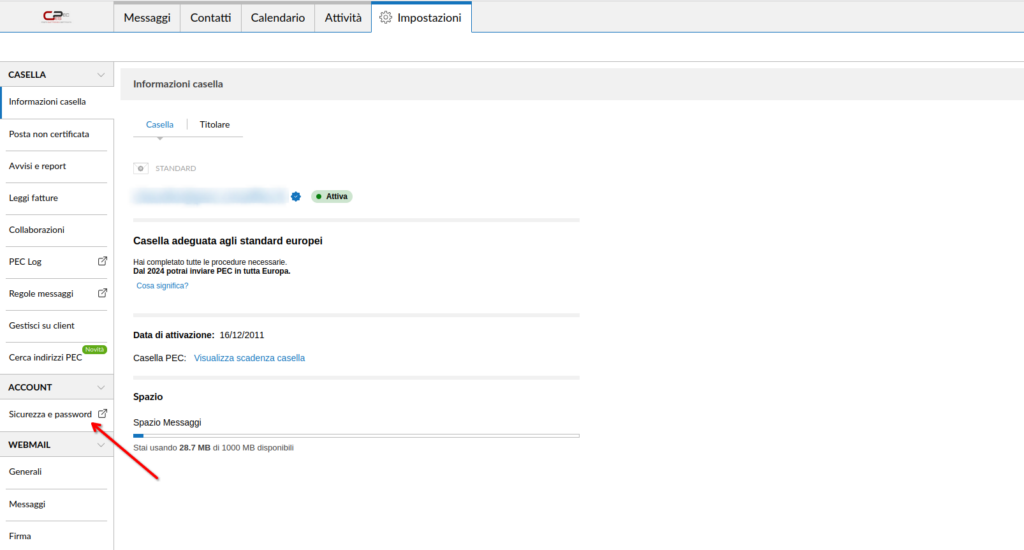1024x550 pixels.
Task: Click the Spazio Messaggi usage bar
Action: pos(356,436)
